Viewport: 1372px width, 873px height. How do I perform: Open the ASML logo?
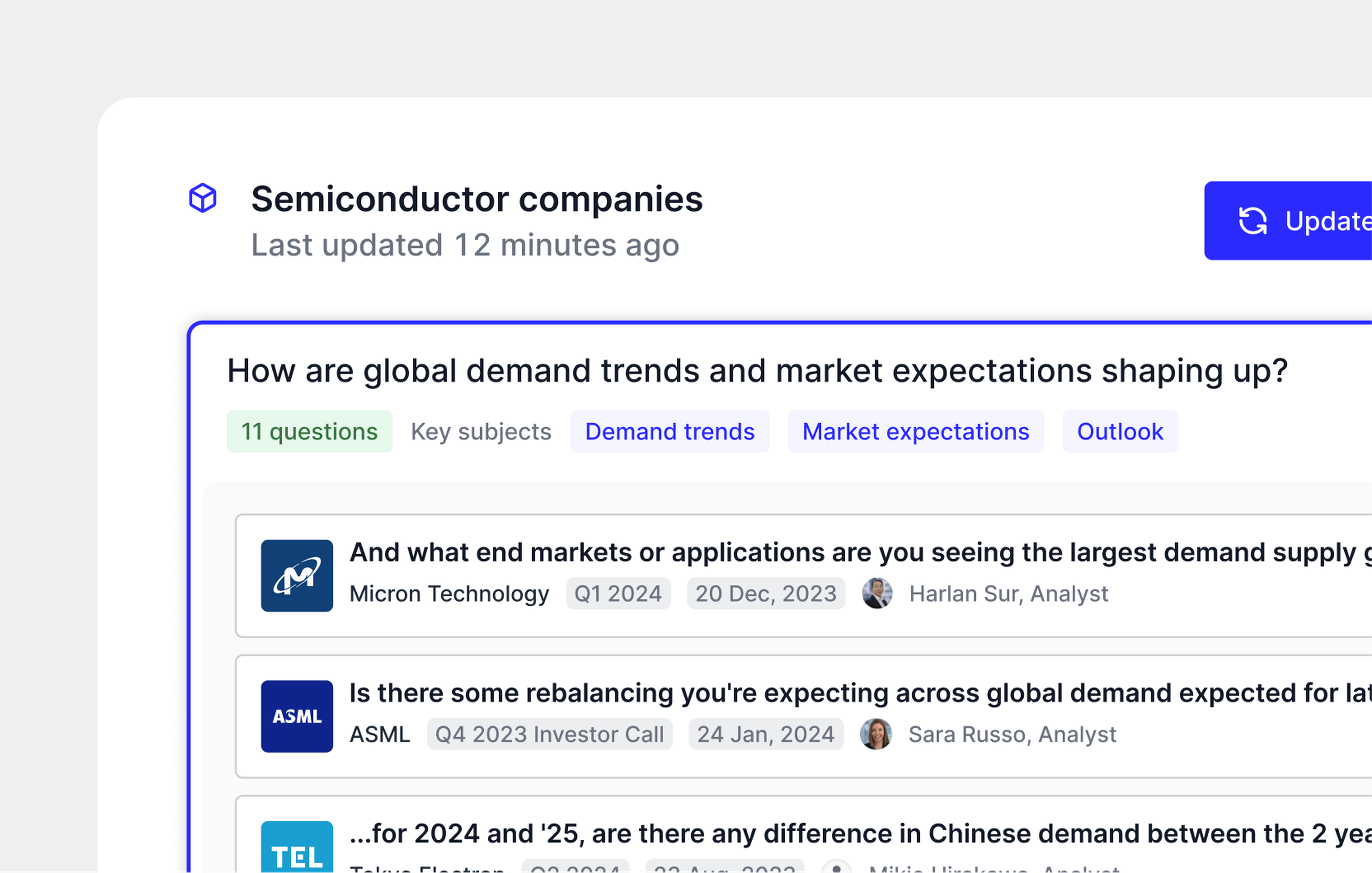tap(297, 717)
